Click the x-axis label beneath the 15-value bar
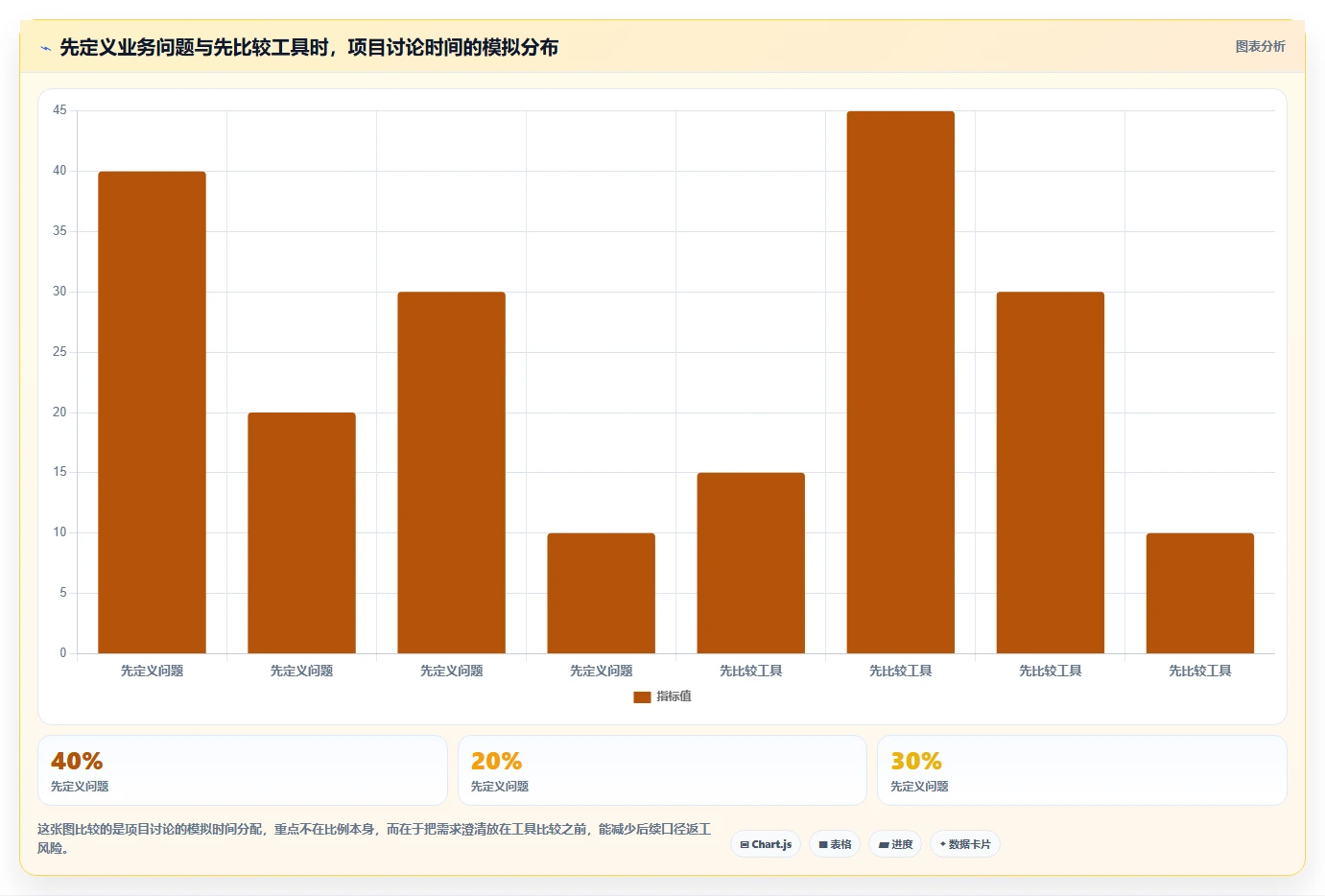The height and width of the screenshot is (896, 1325). point(750,671)
